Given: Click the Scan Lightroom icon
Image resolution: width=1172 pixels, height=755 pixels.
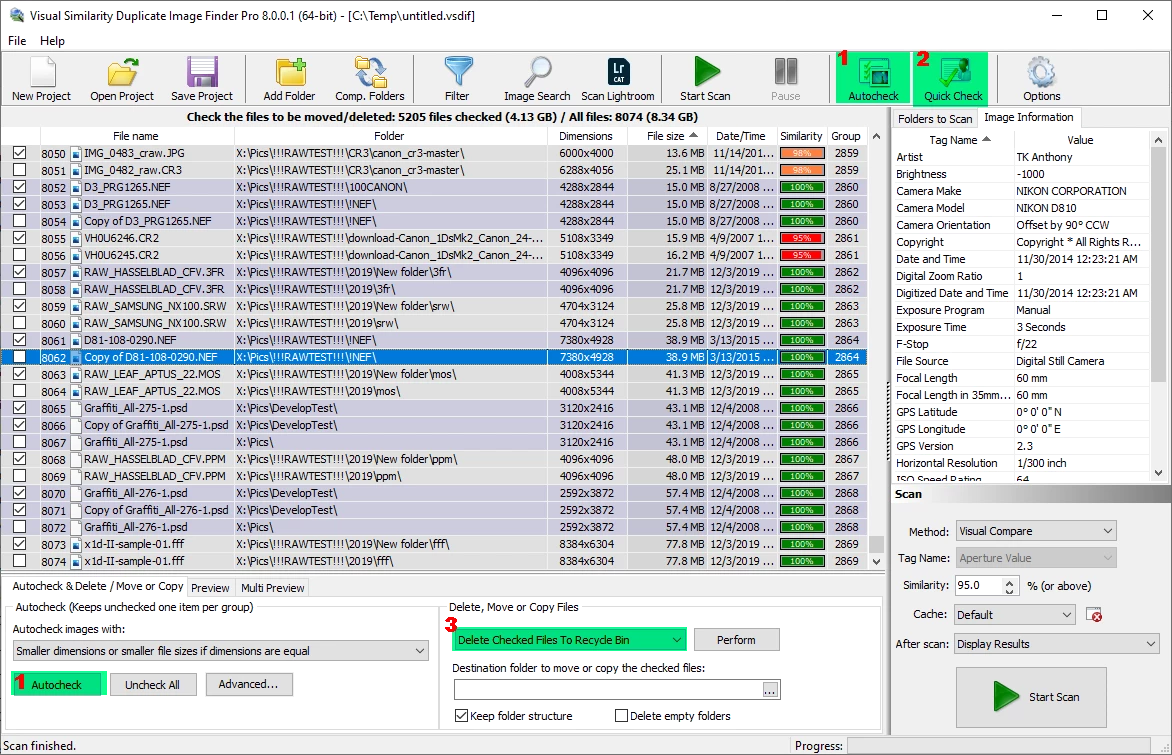Looking at the screenshot, I should pos(618,78).
